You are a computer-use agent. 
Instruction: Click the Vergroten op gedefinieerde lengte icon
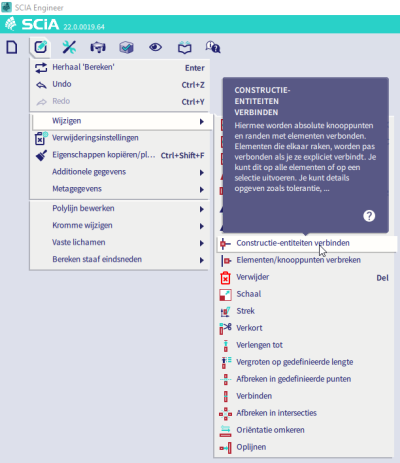tap(226, 362)
